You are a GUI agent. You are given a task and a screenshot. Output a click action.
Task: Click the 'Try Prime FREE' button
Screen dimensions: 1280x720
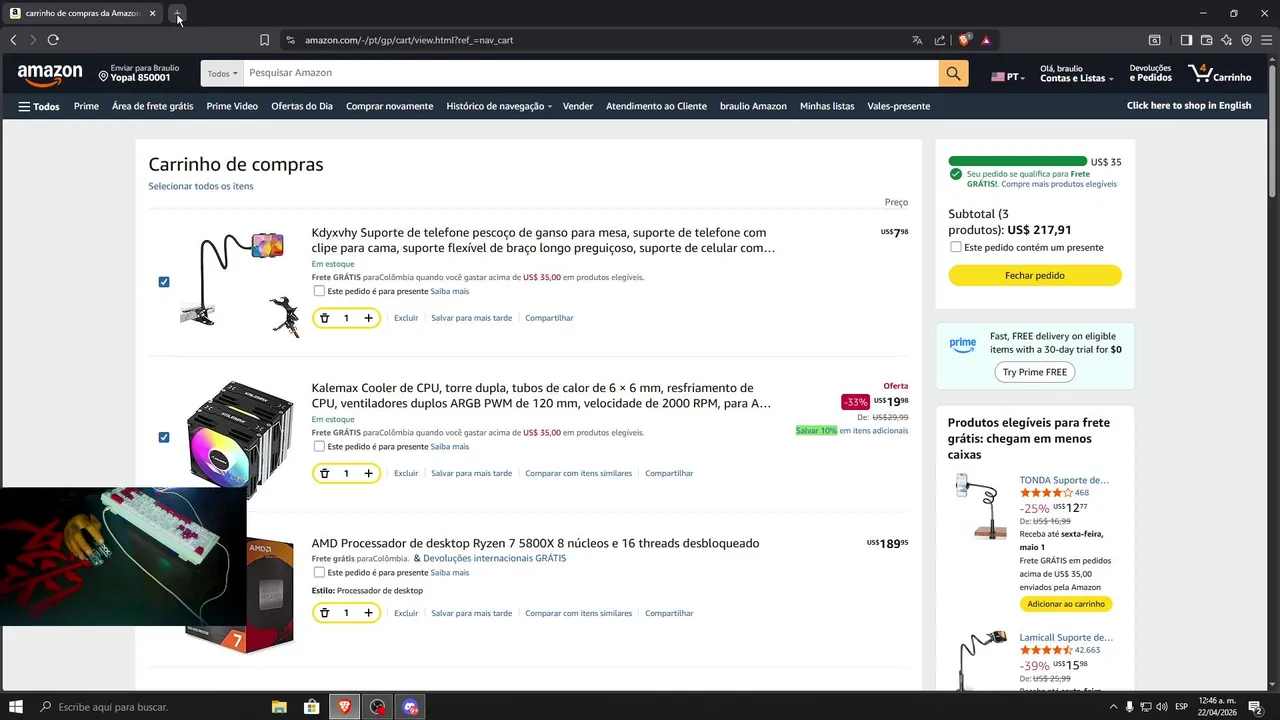tap(1035, 372)
